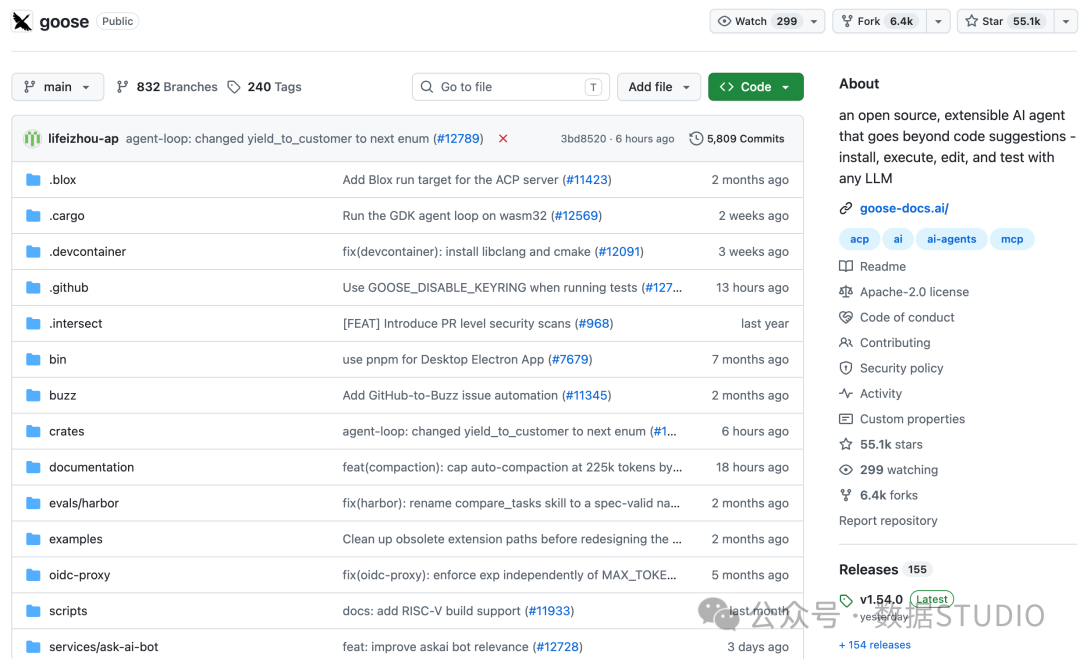Click the scripts folder icon
The image size is (1080, 659).
[x=33, y=611]
